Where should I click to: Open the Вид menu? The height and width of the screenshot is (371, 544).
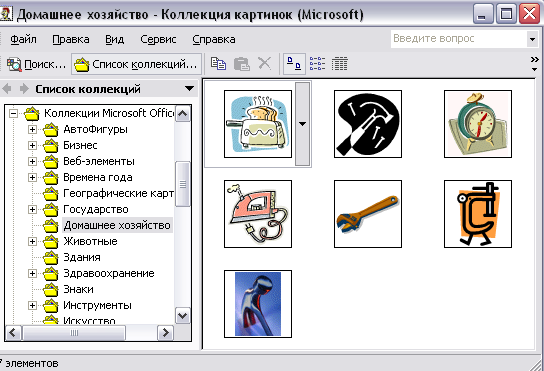click(x=114, y=39)
